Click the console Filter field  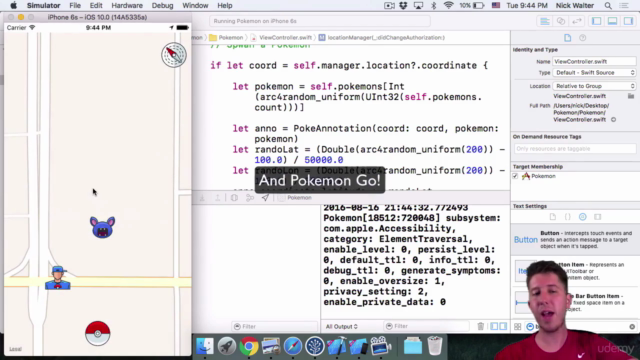tap(427, 326)
